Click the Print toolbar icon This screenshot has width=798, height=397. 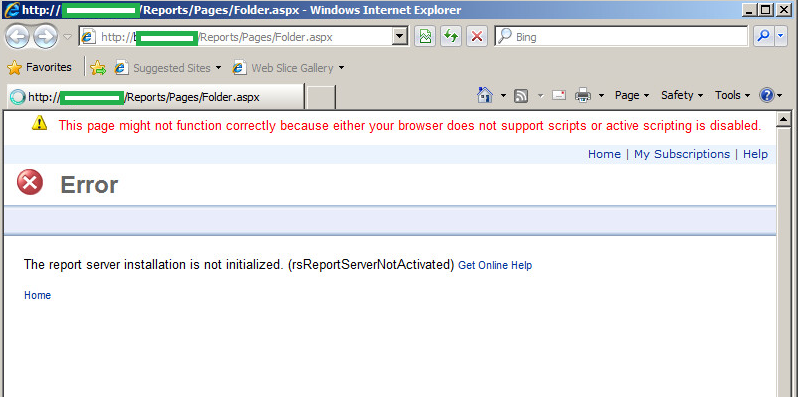click(583, 95)
